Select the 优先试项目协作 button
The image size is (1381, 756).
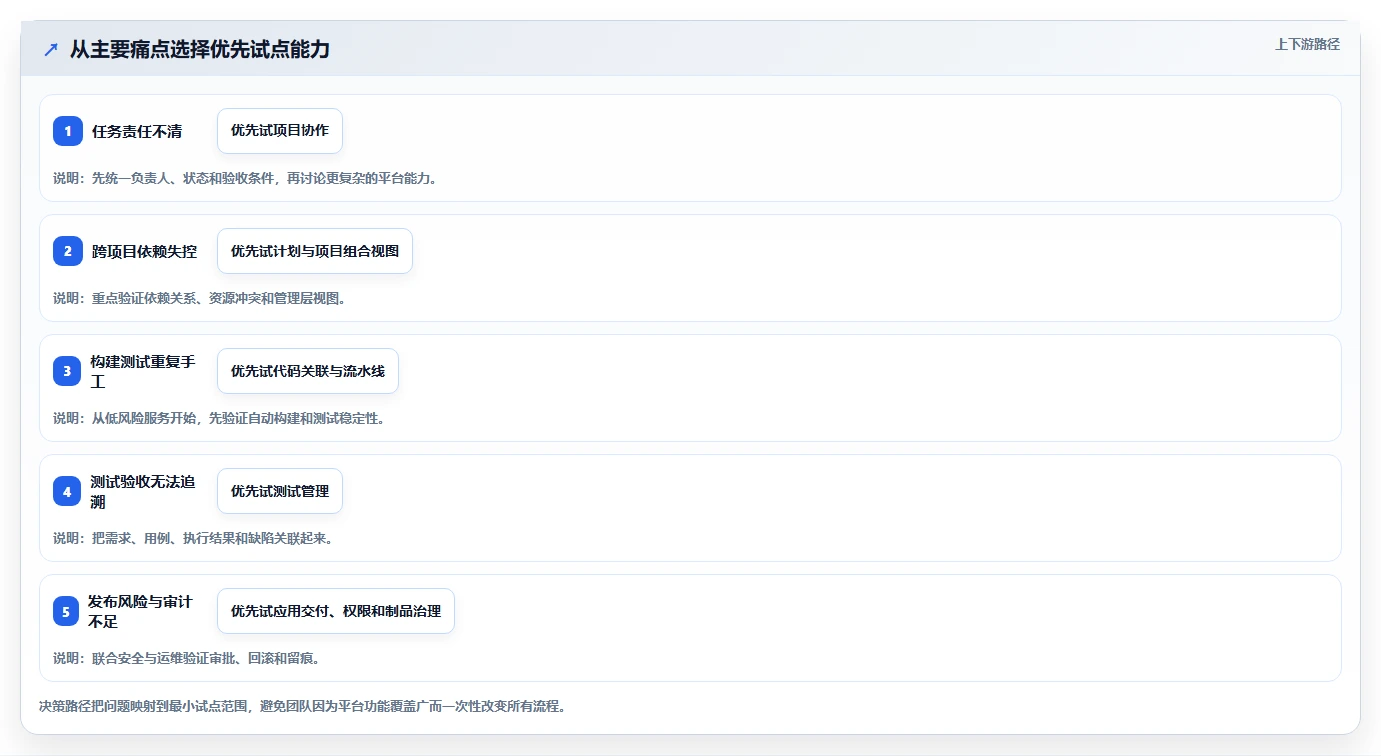(280, 131)
